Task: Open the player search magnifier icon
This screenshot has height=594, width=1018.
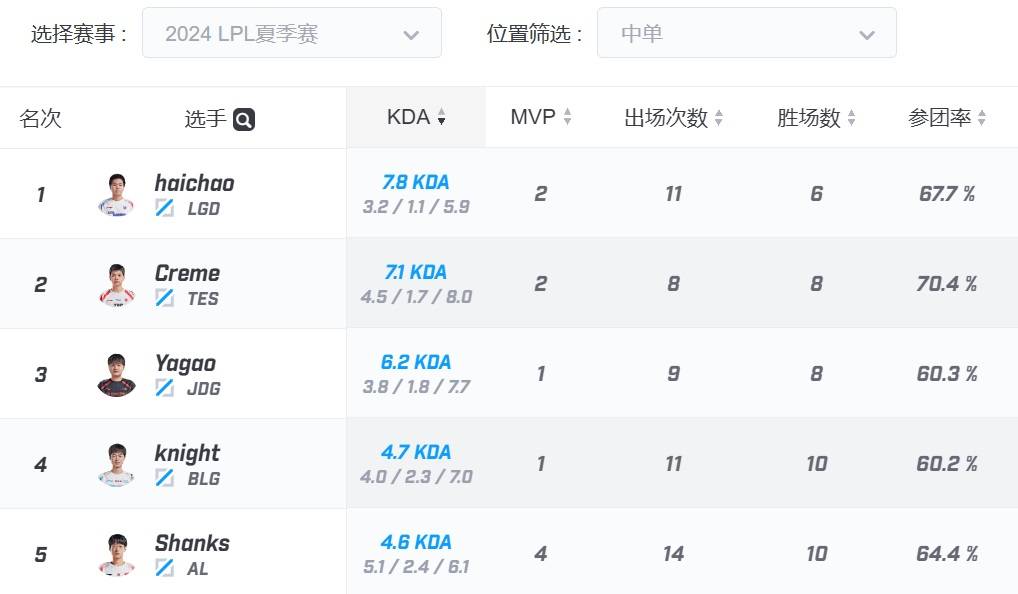Action: (x=243, y=119)
